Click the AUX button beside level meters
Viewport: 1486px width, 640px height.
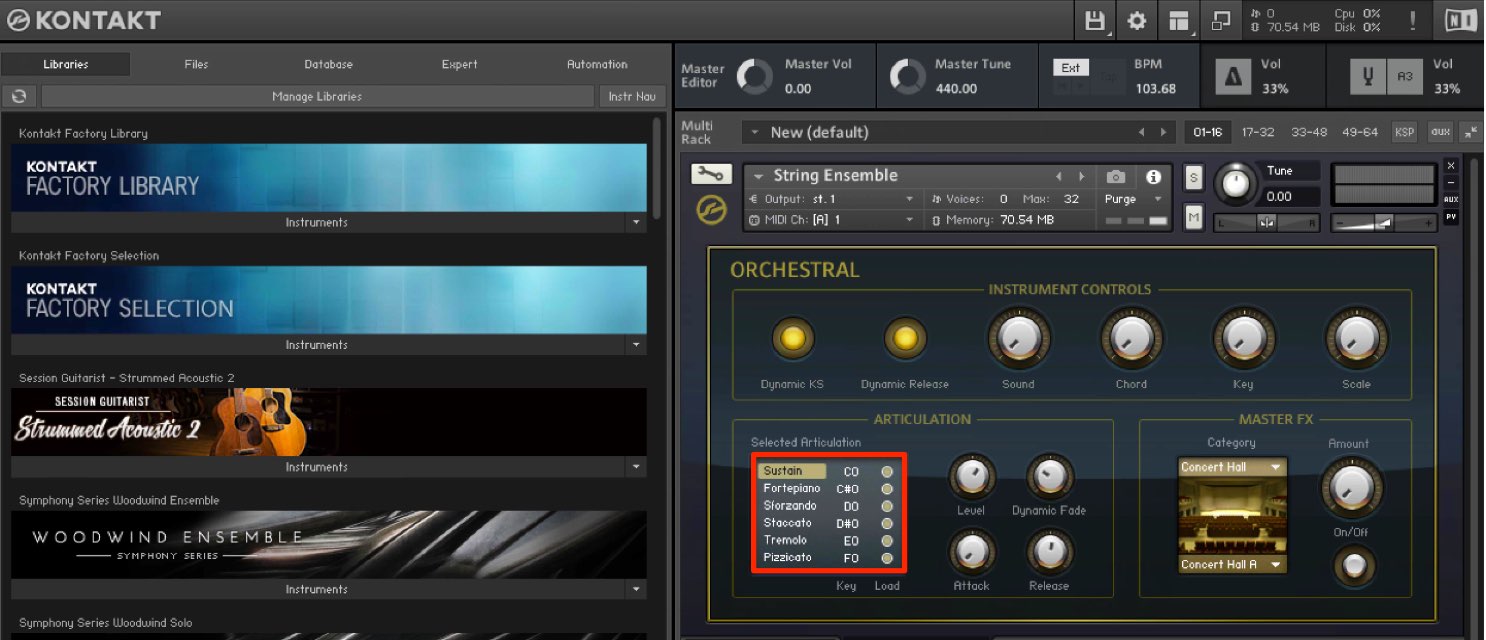[1451, 200]
